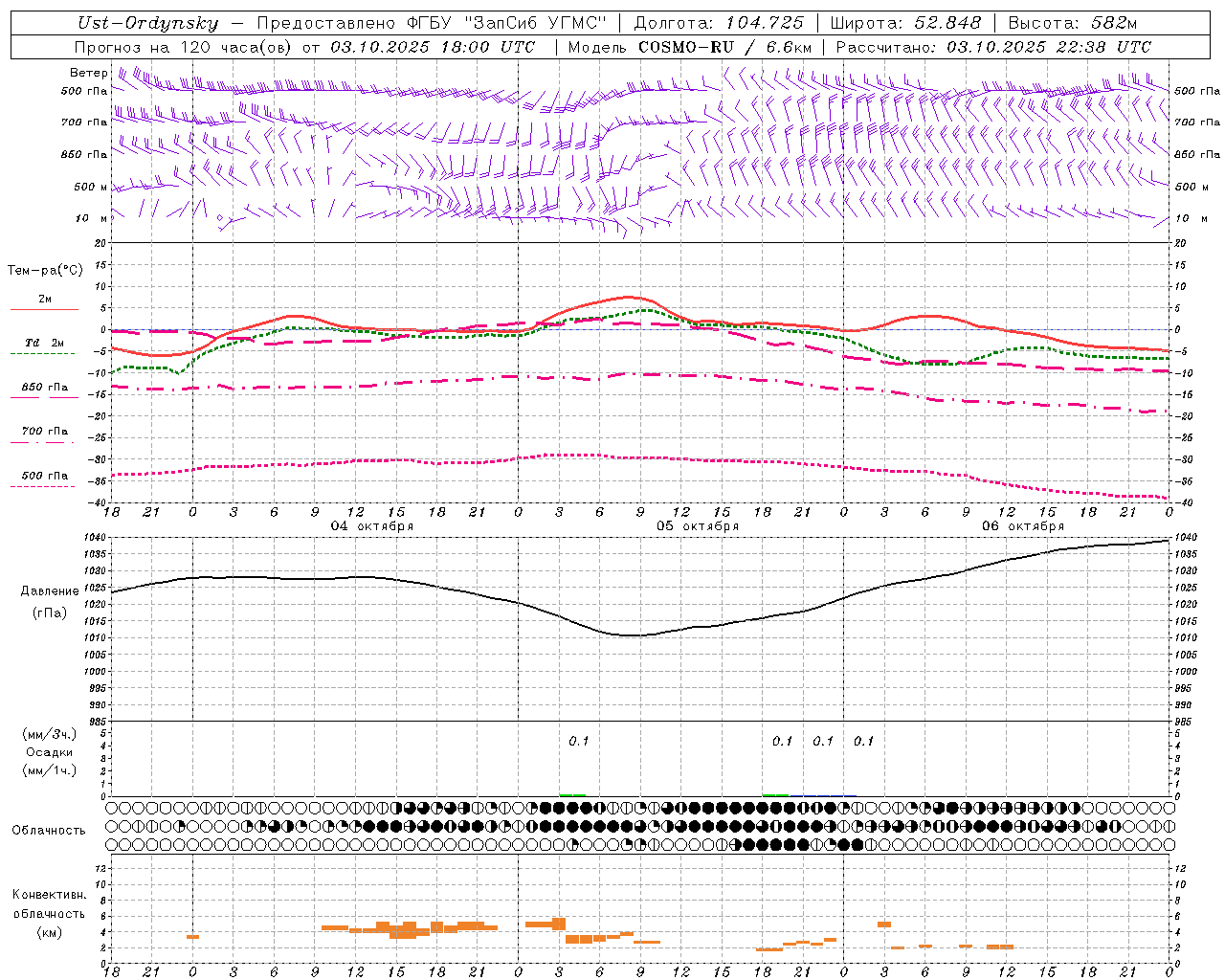Select the Широта: 52.848 header field

[x=905, y=23]
